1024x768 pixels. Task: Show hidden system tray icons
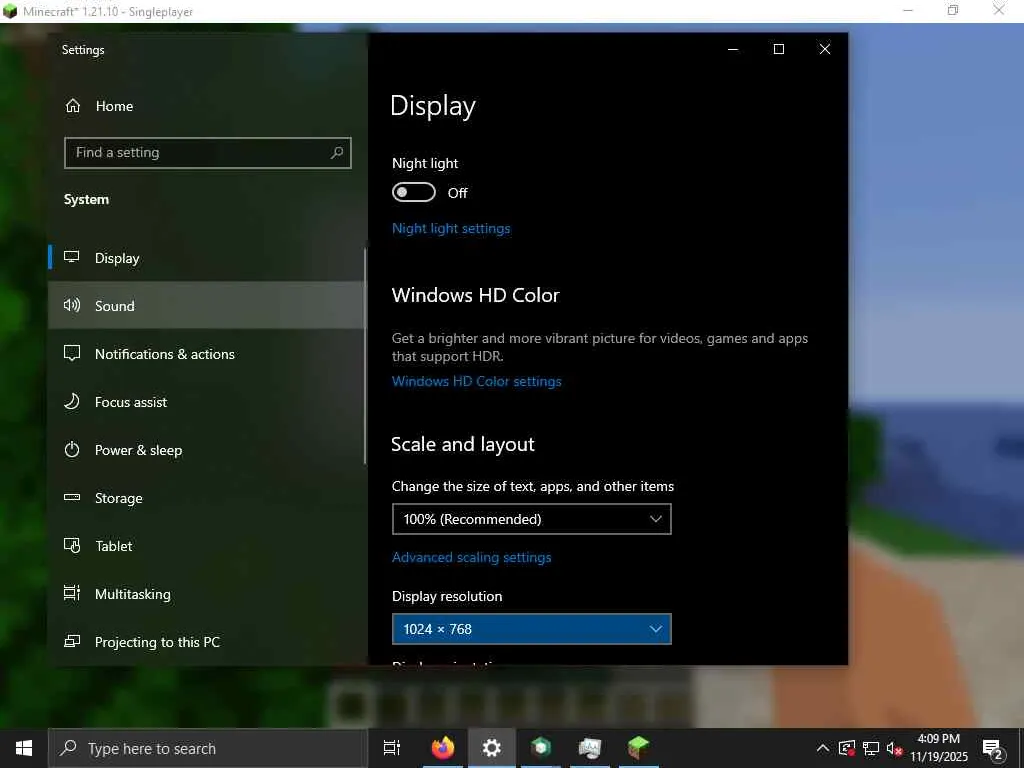[823, 748]
